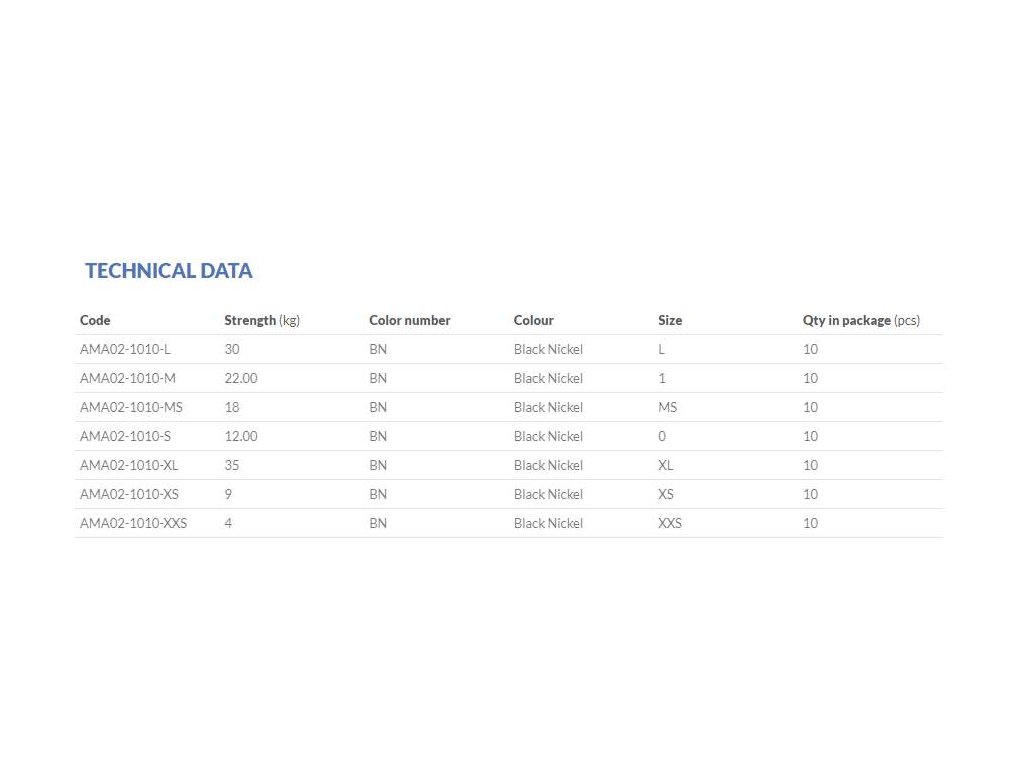This screenshot has width=1024, height=768.
Task: Click the Colour column header
Action: (x=533, y=320)
